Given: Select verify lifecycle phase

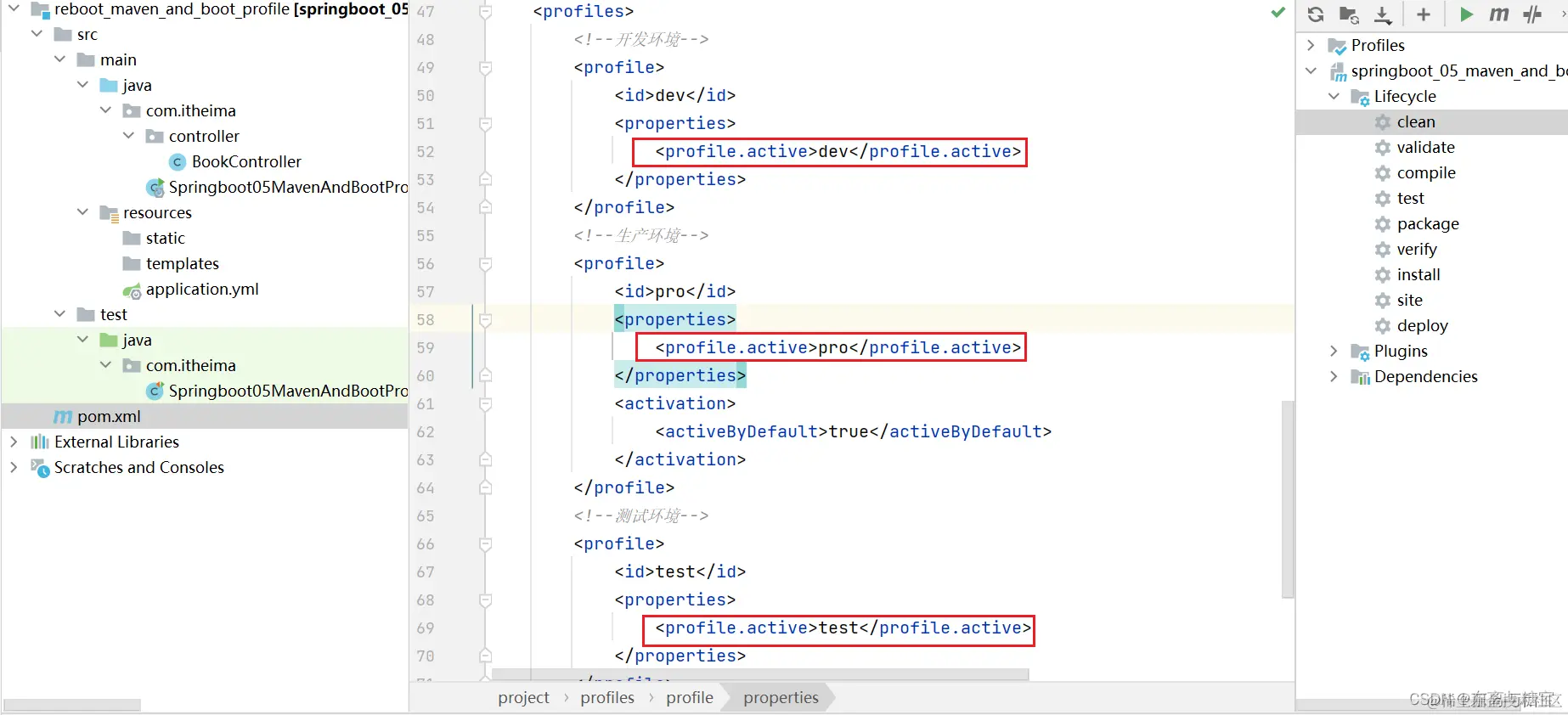Looking at the screenshot, I should tap(1417, 249).
